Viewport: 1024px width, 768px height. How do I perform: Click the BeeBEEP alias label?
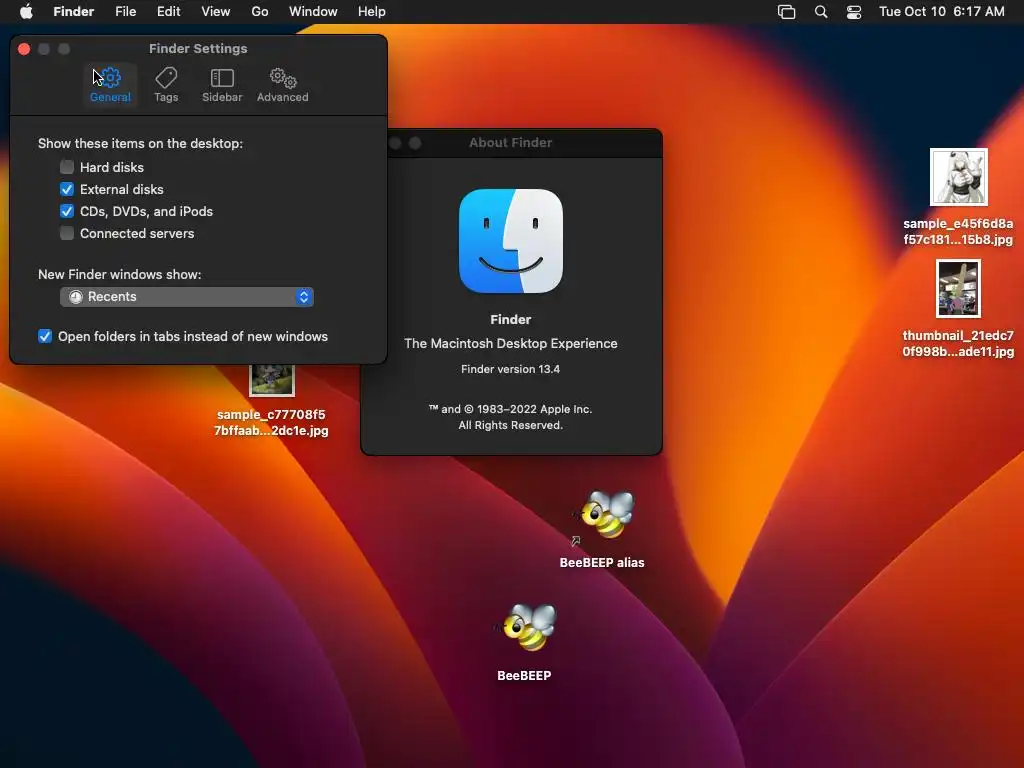click(x=602, y=562)
